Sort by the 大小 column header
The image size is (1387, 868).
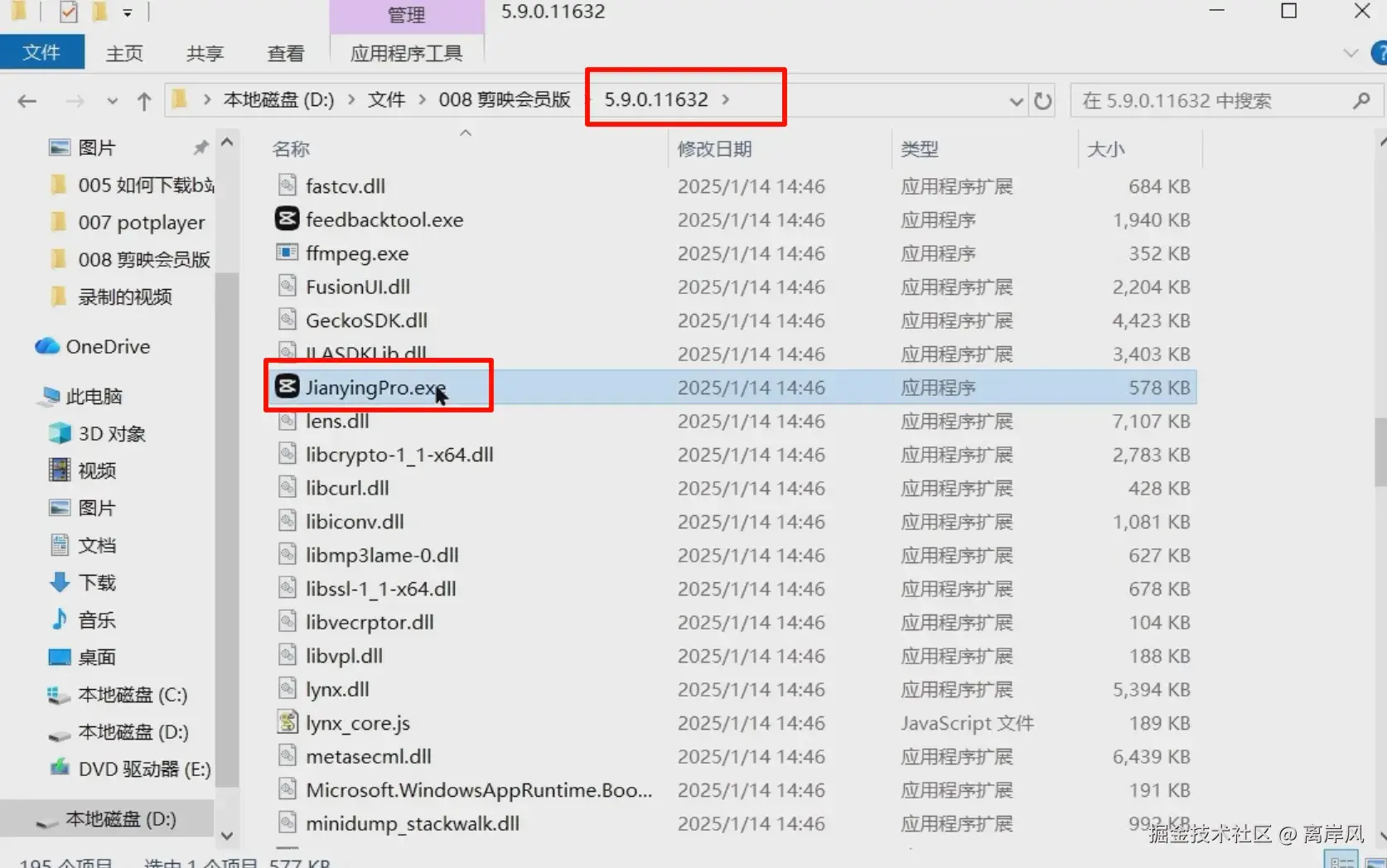click(1106, 149)
